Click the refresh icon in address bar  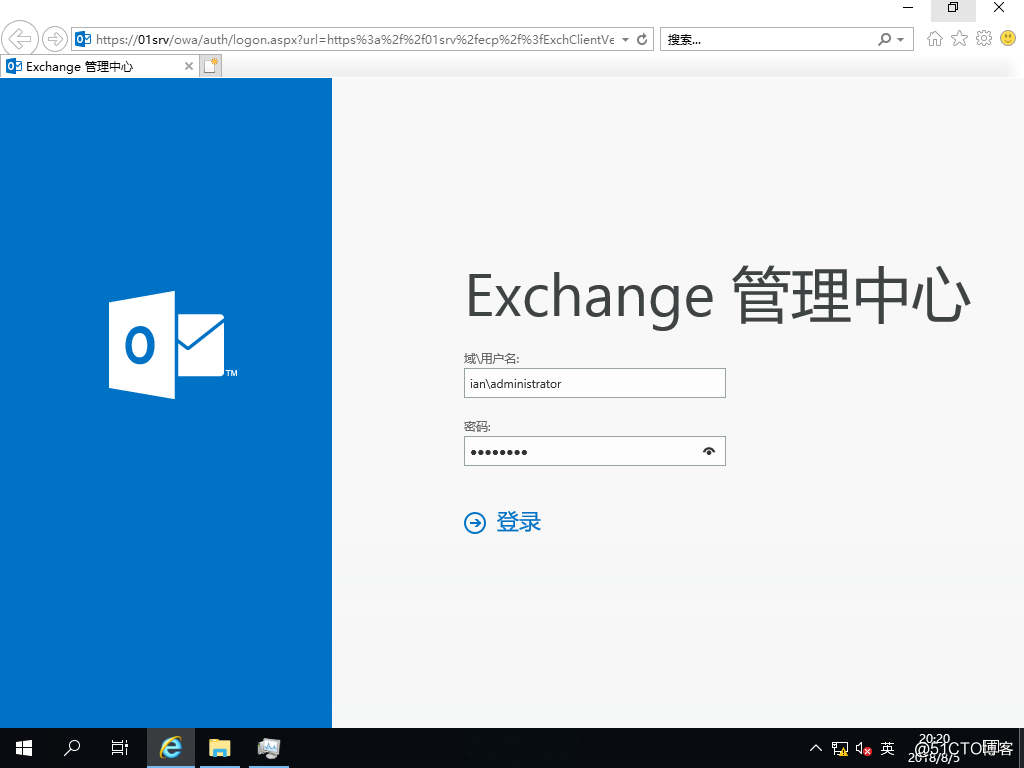(642, 40)
